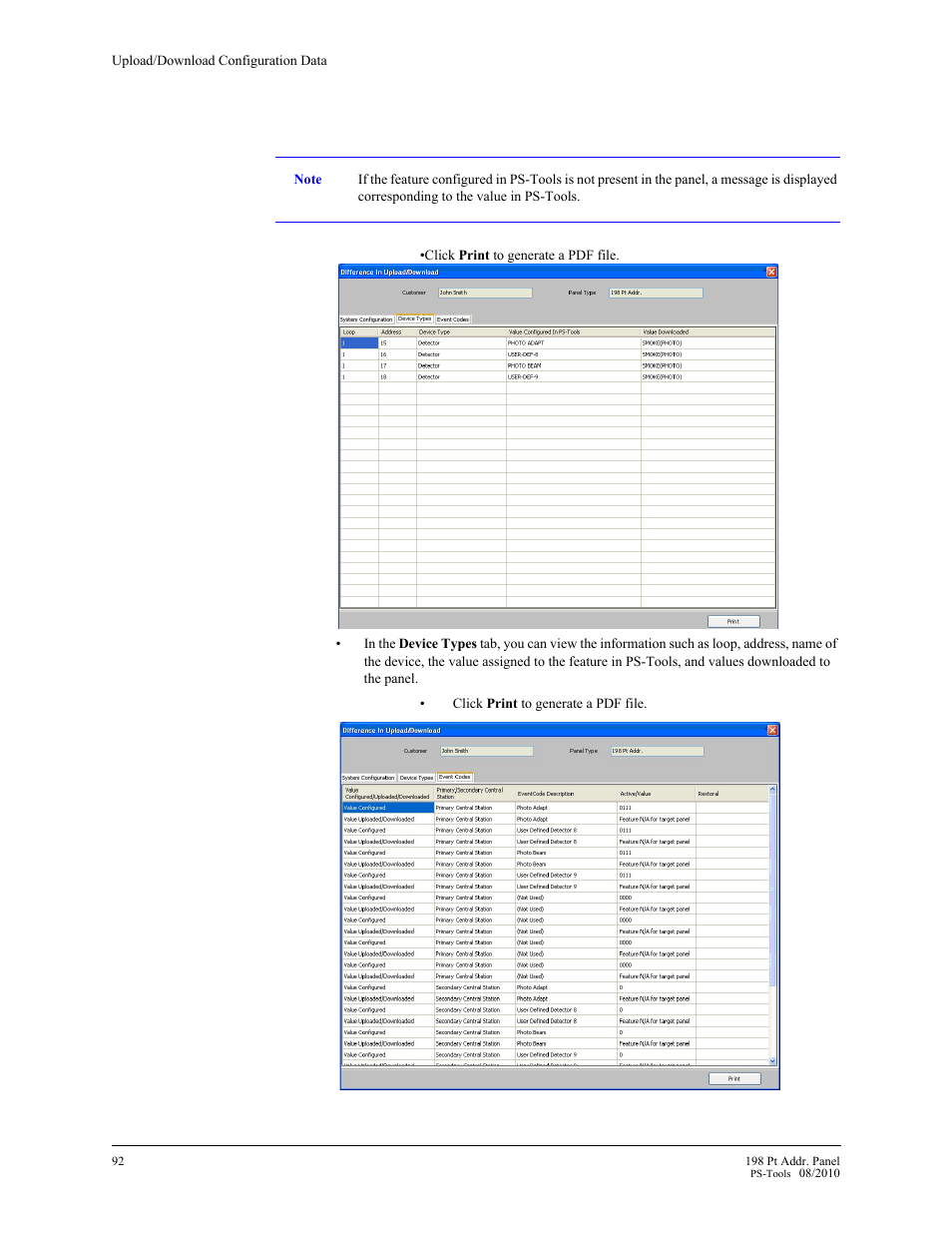Click Detector cell in address 16 row

(461, 354)
